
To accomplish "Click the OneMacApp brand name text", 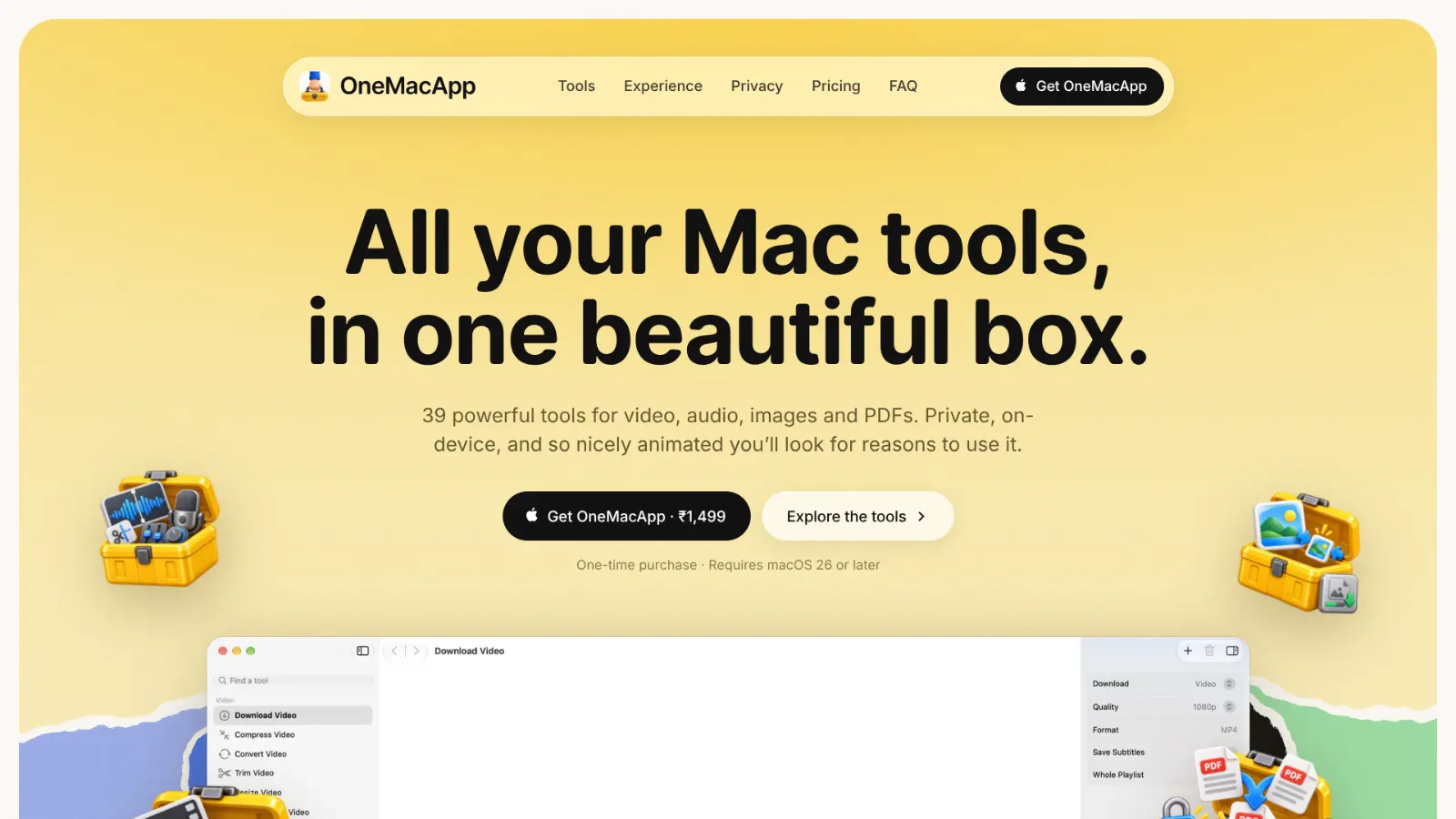I will point(408,86).
